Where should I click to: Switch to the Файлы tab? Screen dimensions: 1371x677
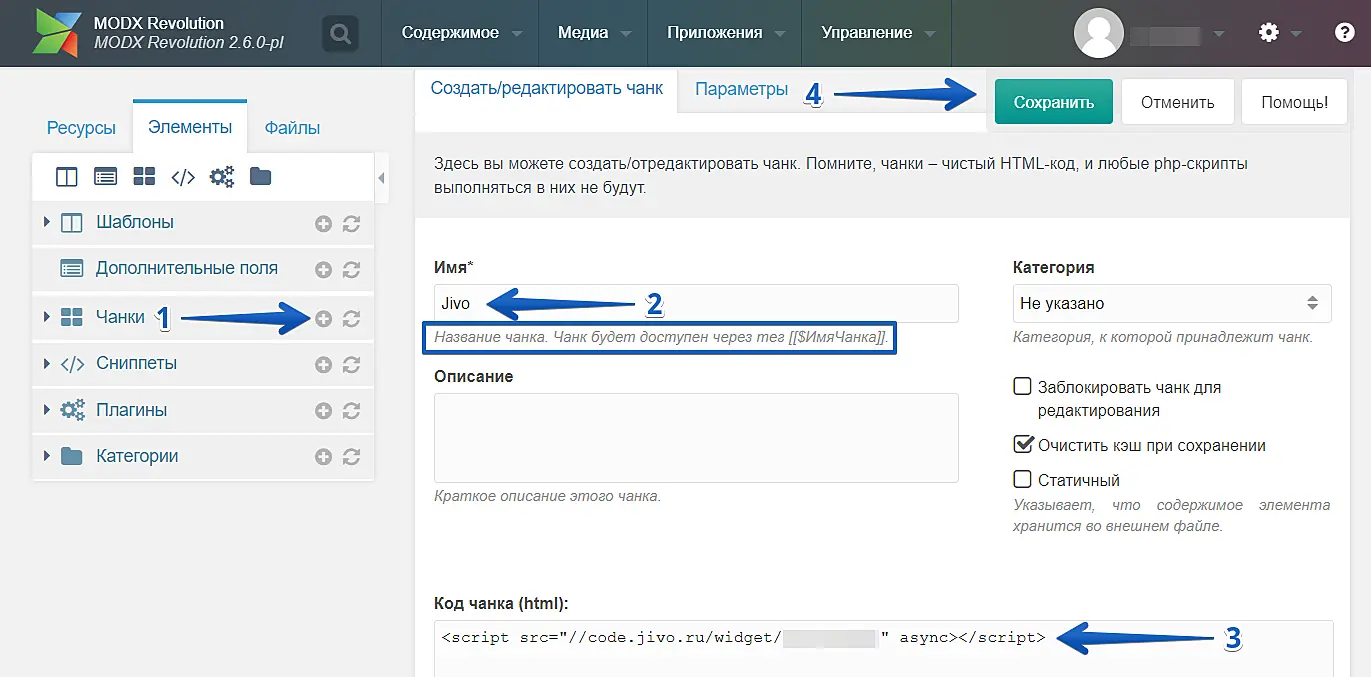292,128
